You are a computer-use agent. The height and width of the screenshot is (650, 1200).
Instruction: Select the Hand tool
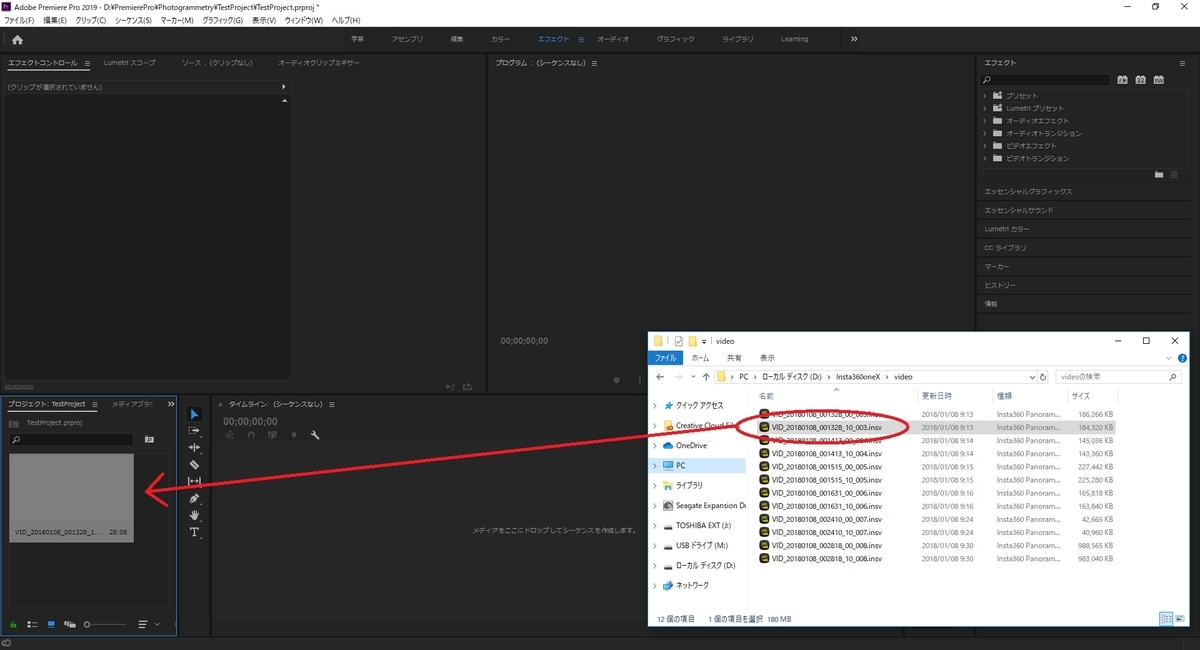[x=195, y=515]
